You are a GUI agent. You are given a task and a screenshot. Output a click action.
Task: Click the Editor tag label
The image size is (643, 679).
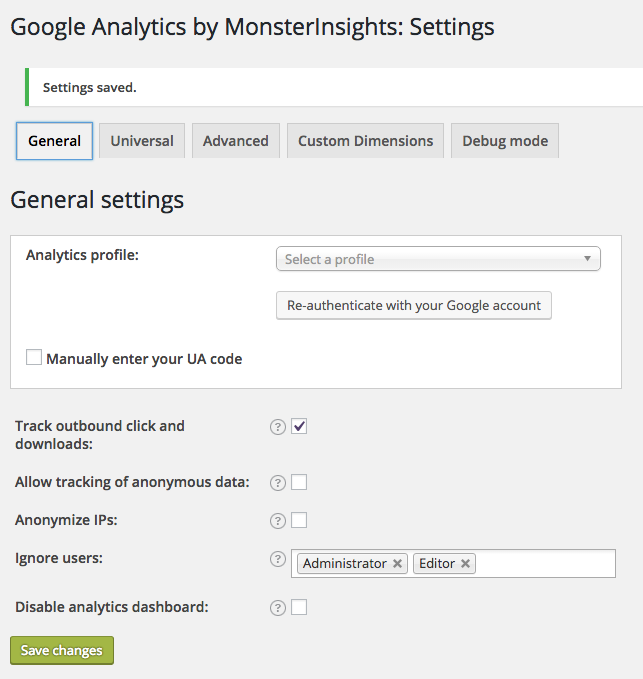(437, 564)
